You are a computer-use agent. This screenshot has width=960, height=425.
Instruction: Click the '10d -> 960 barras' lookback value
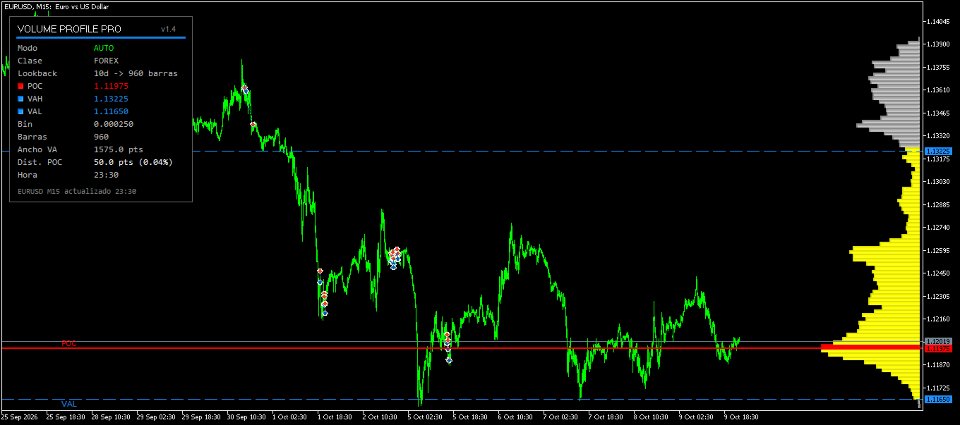[x=135, y=73]
